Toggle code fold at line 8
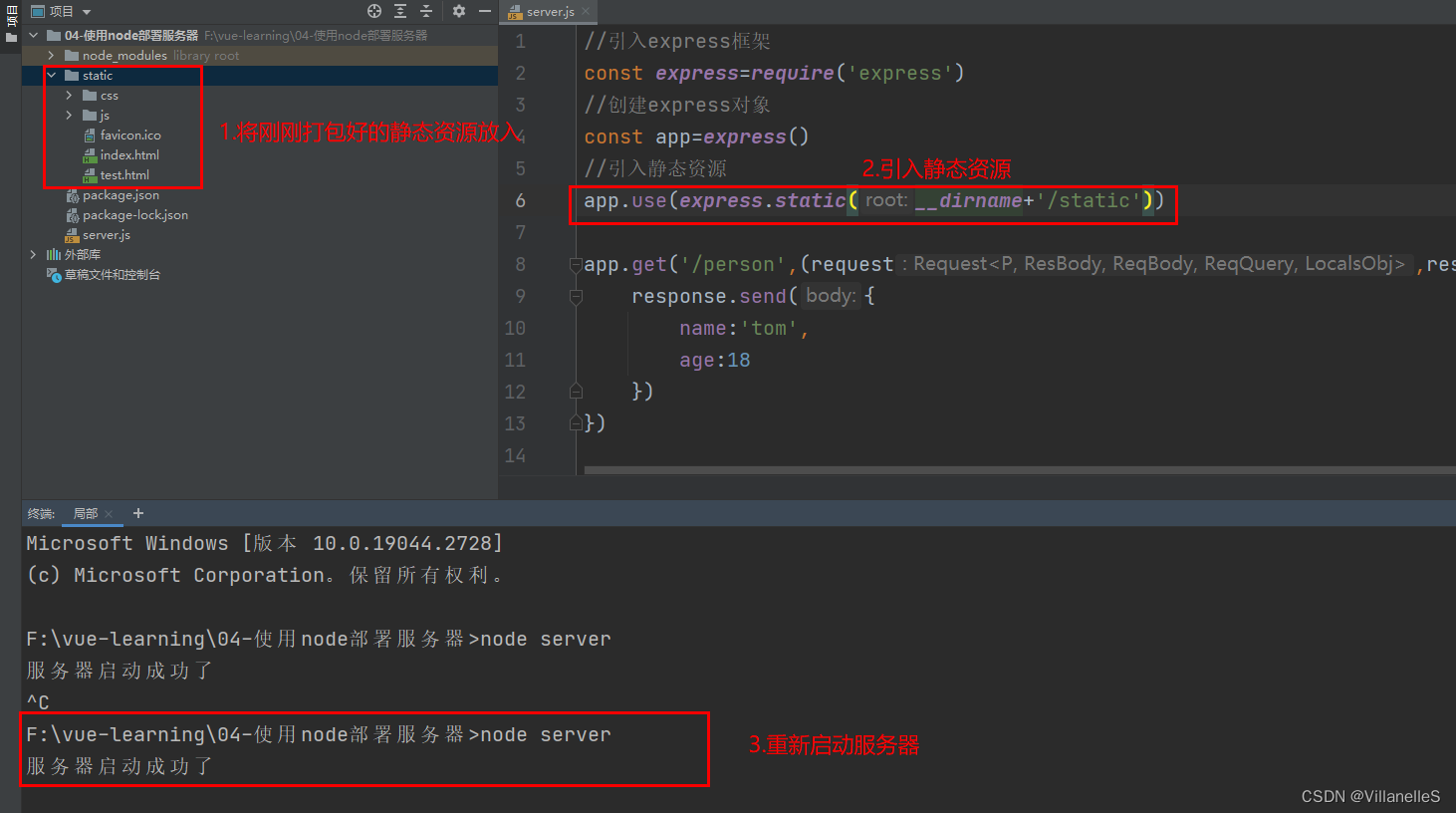Screen dimensions: 1456x813 click(x=576, y=265)
